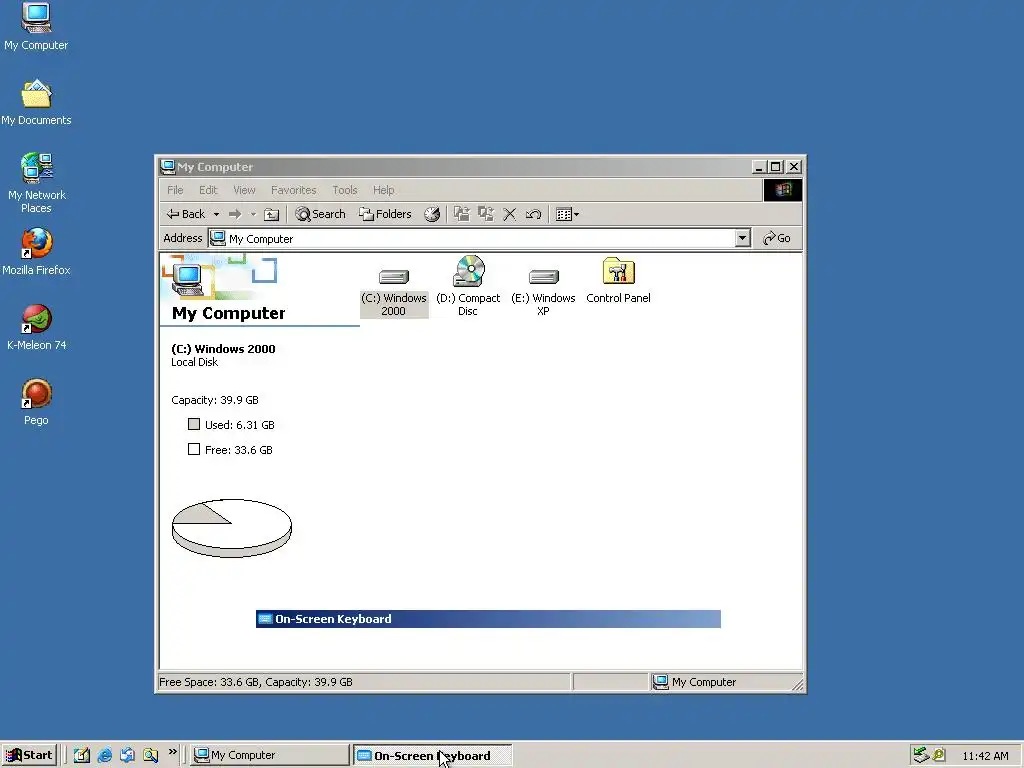Click the Free space white legend swatch
The height and width of the screenshot is (768, 1024).
(x=194, y=449)
